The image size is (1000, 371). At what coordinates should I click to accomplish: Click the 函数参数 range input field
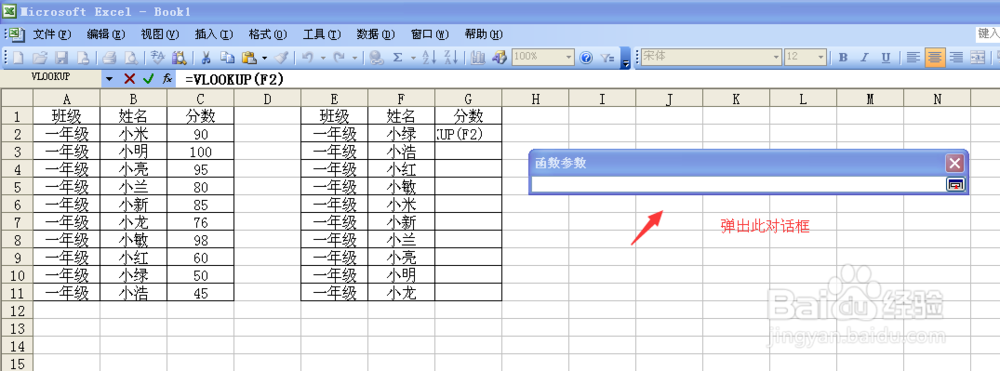[738, 184]
